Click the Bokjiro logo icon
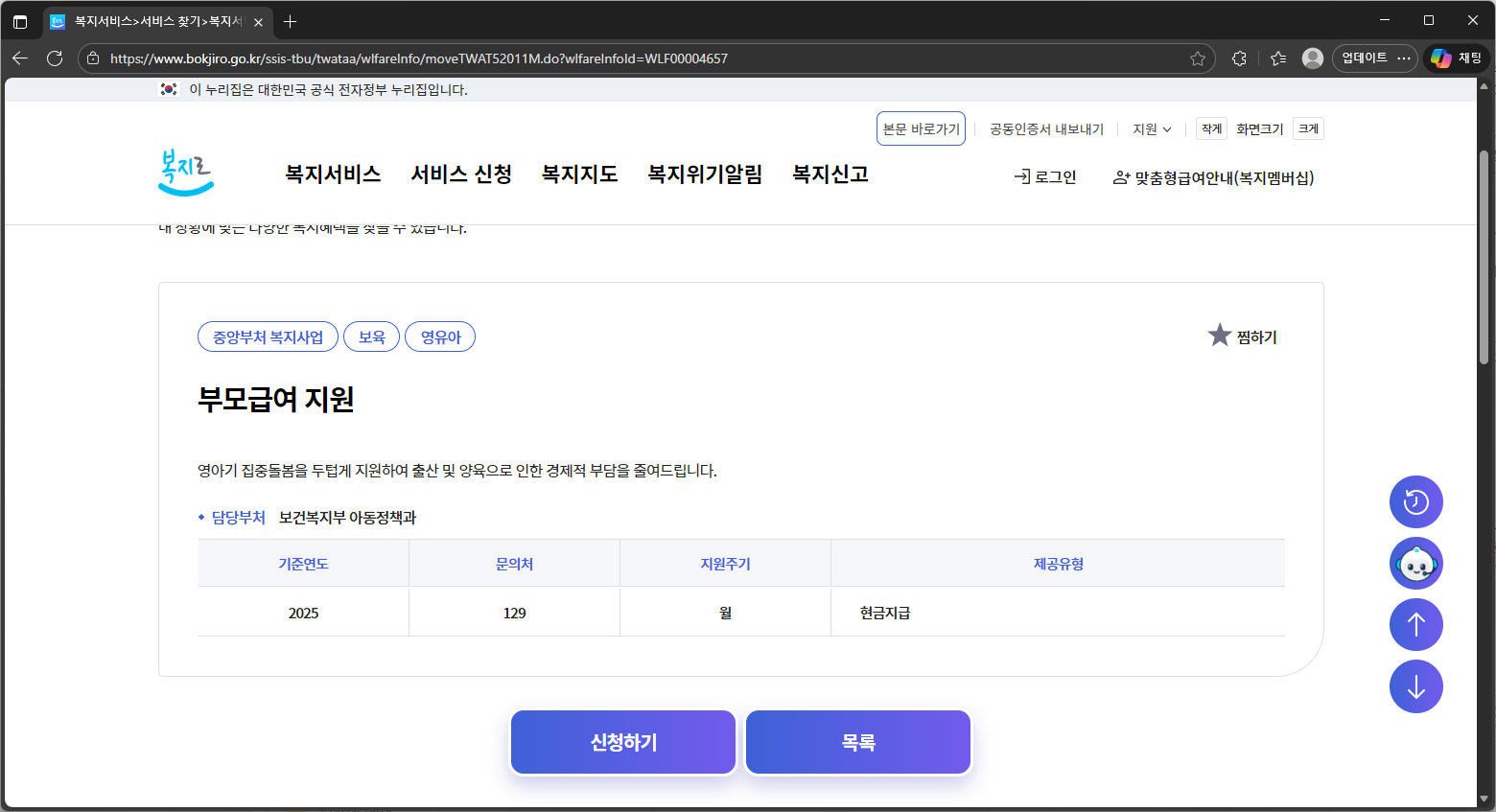The width and height of the screenshot is (1496, 812). tap(185, 174)
